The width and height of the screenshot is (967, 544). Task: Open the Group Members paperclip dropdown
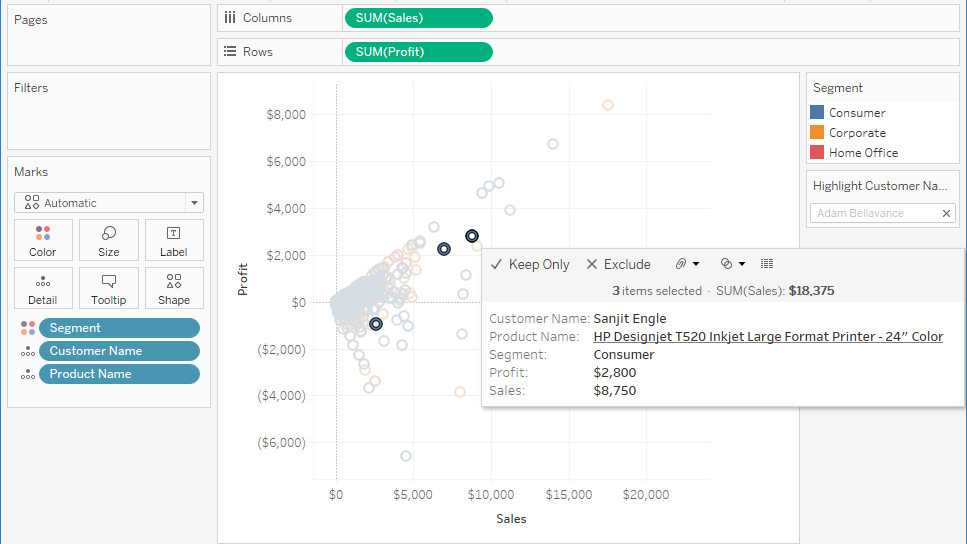pos(686,264)
